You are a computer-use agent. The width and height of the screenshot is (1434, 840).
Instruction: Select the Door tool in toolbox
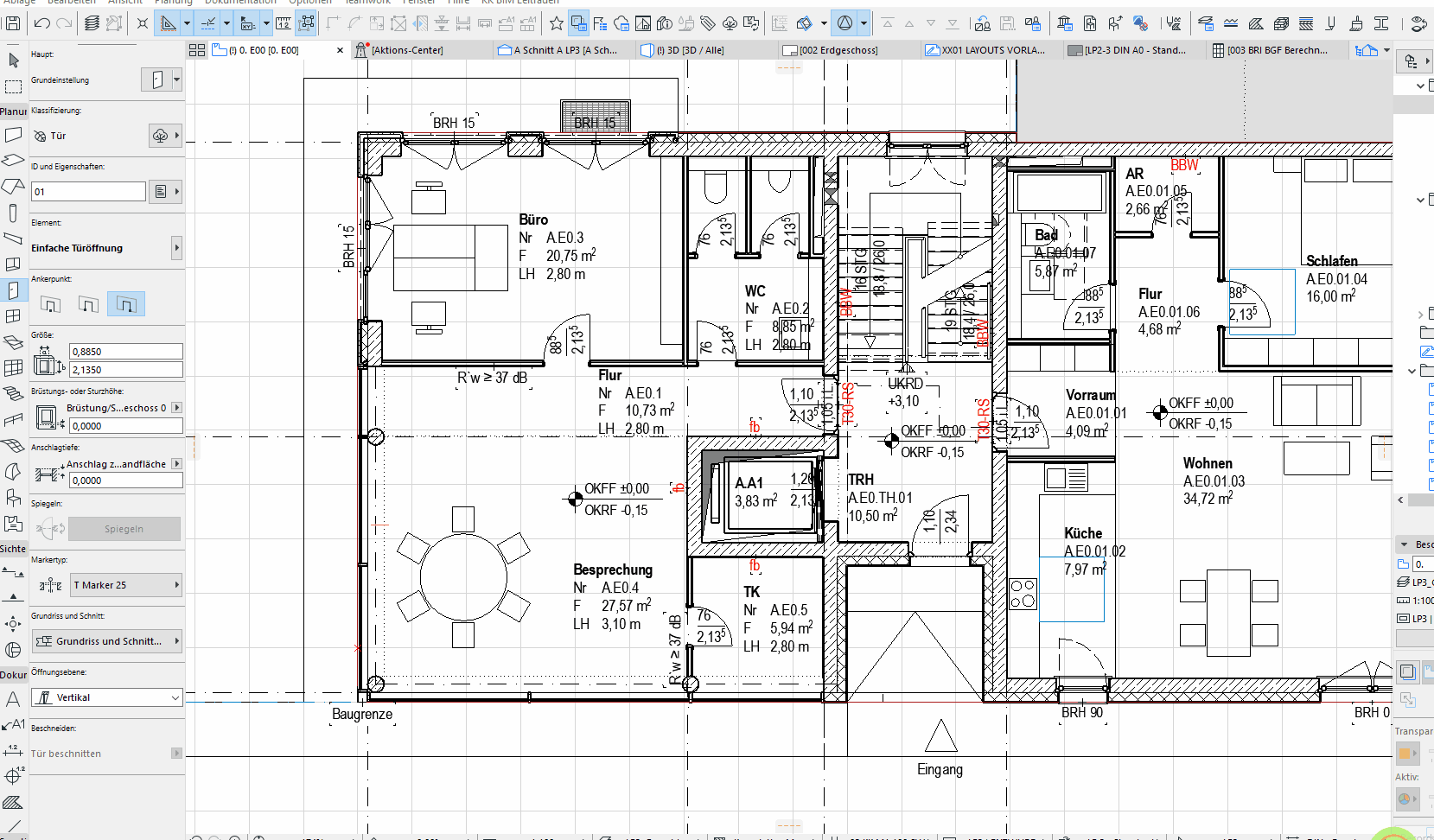(13, 291)
